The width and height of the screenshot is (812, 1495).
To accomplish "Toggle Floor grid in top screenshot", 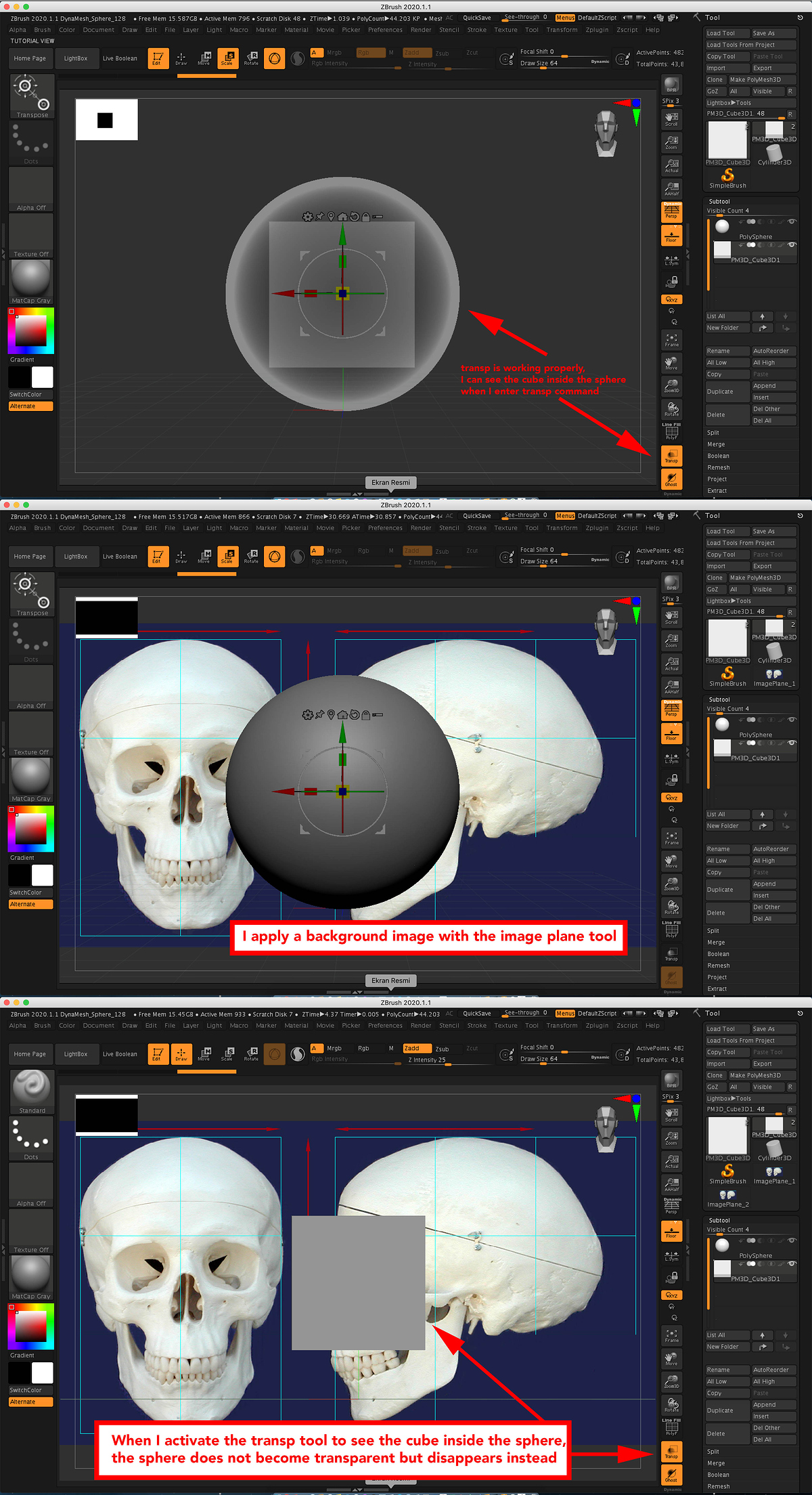I will click(671, 235).
